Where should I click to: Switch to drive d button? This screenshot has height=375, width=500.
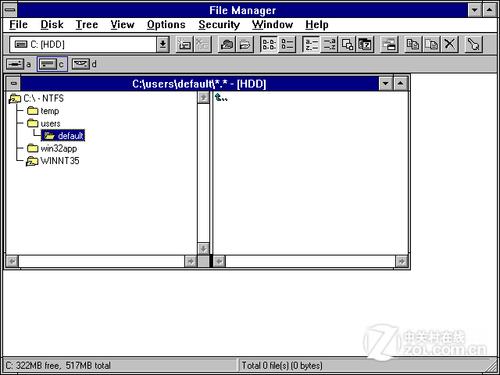tap(84, 64)
